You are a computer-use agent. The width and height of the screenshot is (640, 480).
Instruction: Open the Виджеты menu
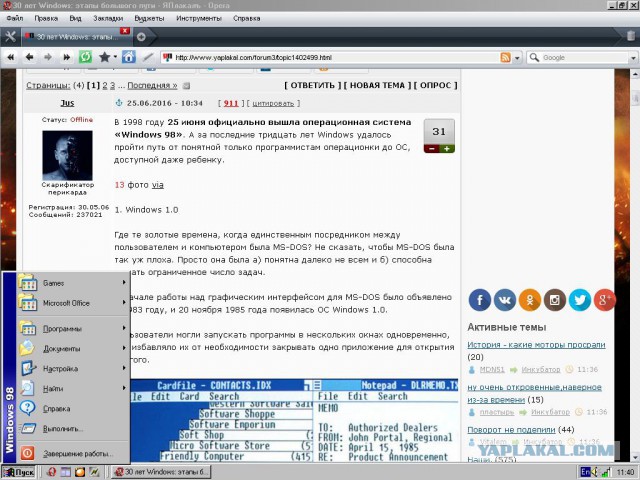point(149,18)
